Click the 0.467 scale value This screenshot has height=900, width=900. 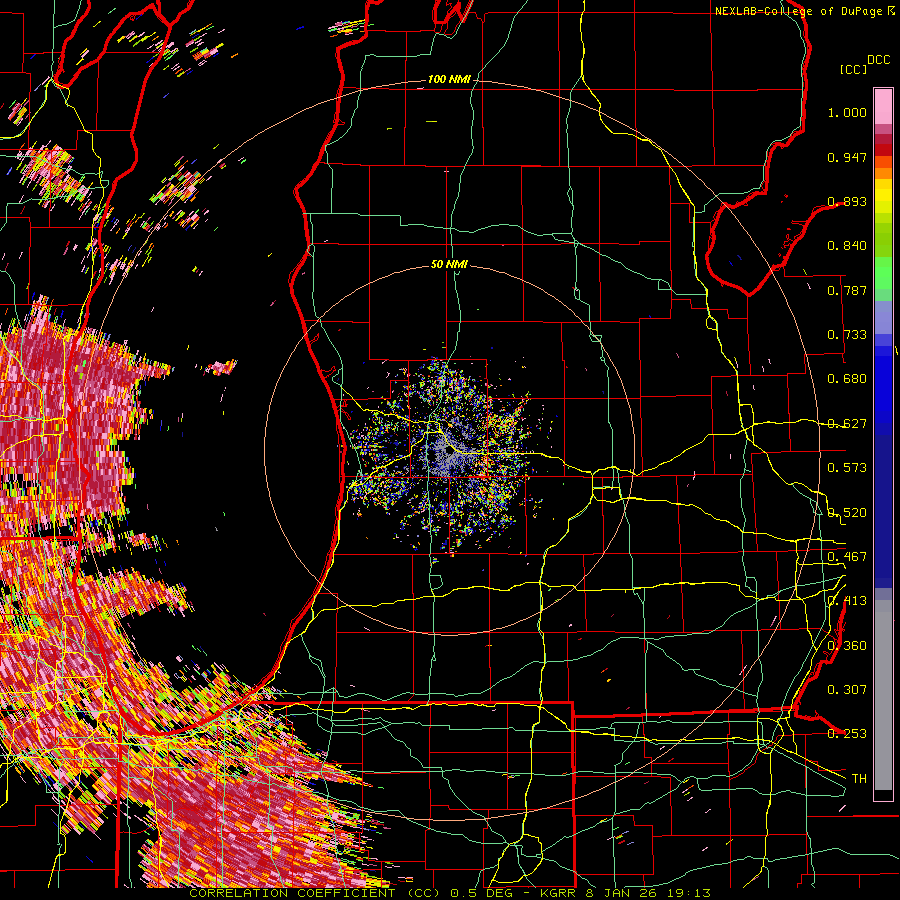(847, 557)
